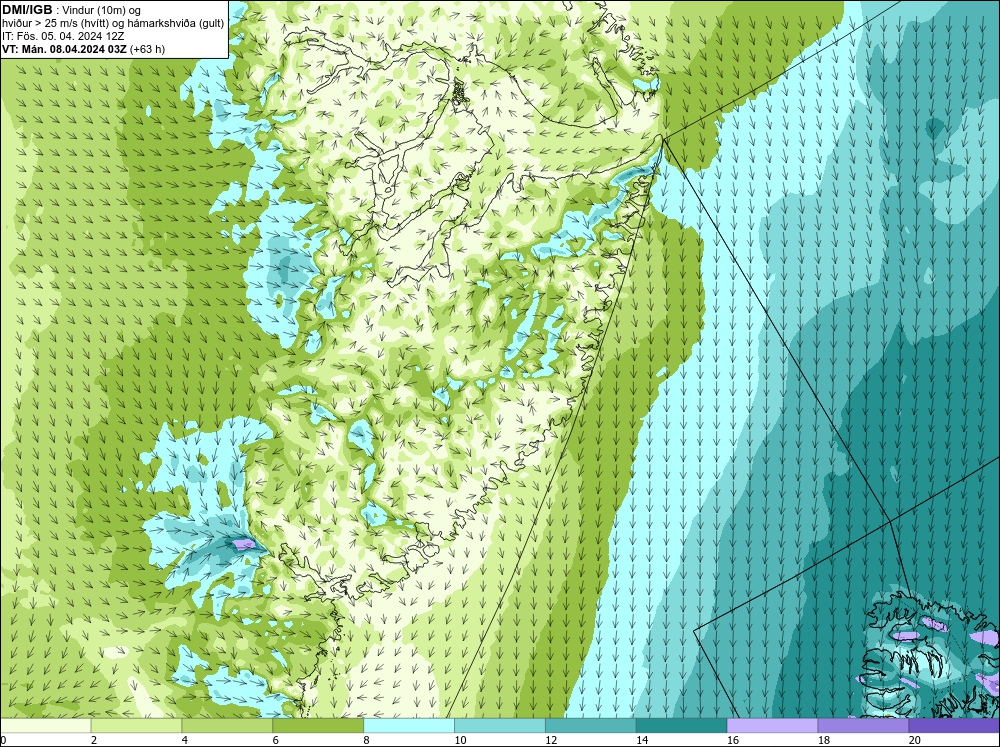1000x747 pixels.
Task: Click the 14–16 m/s dark teal swatch
Action: 681,726
